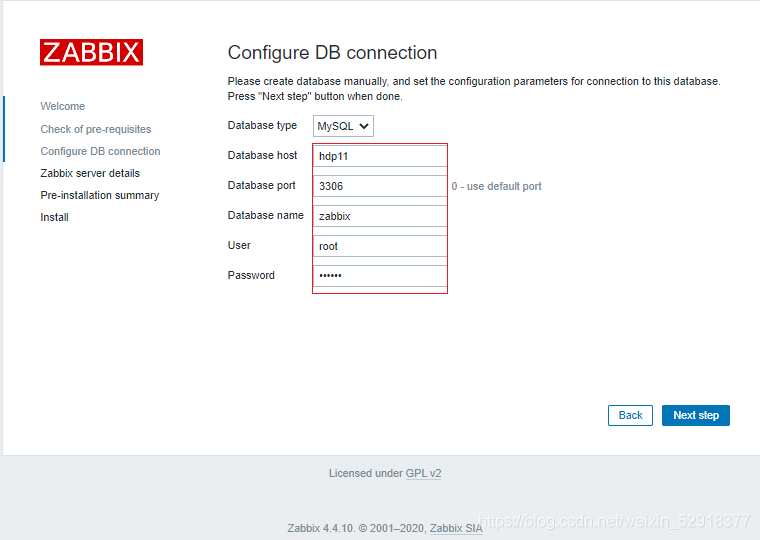The image size is (760, 540).
Task: Click the 'Please create database manually' instruction text
Action: point(474,89)
